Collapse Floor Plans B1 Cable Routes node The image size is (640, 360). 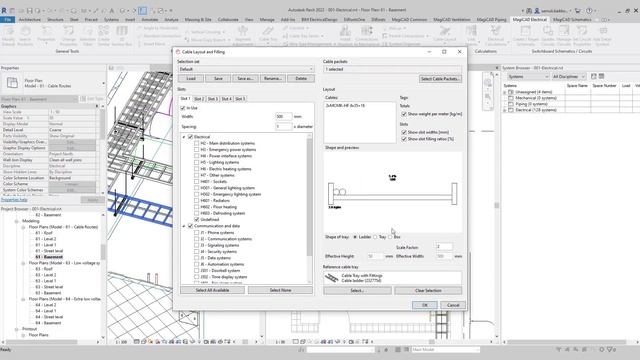point(23,227)
